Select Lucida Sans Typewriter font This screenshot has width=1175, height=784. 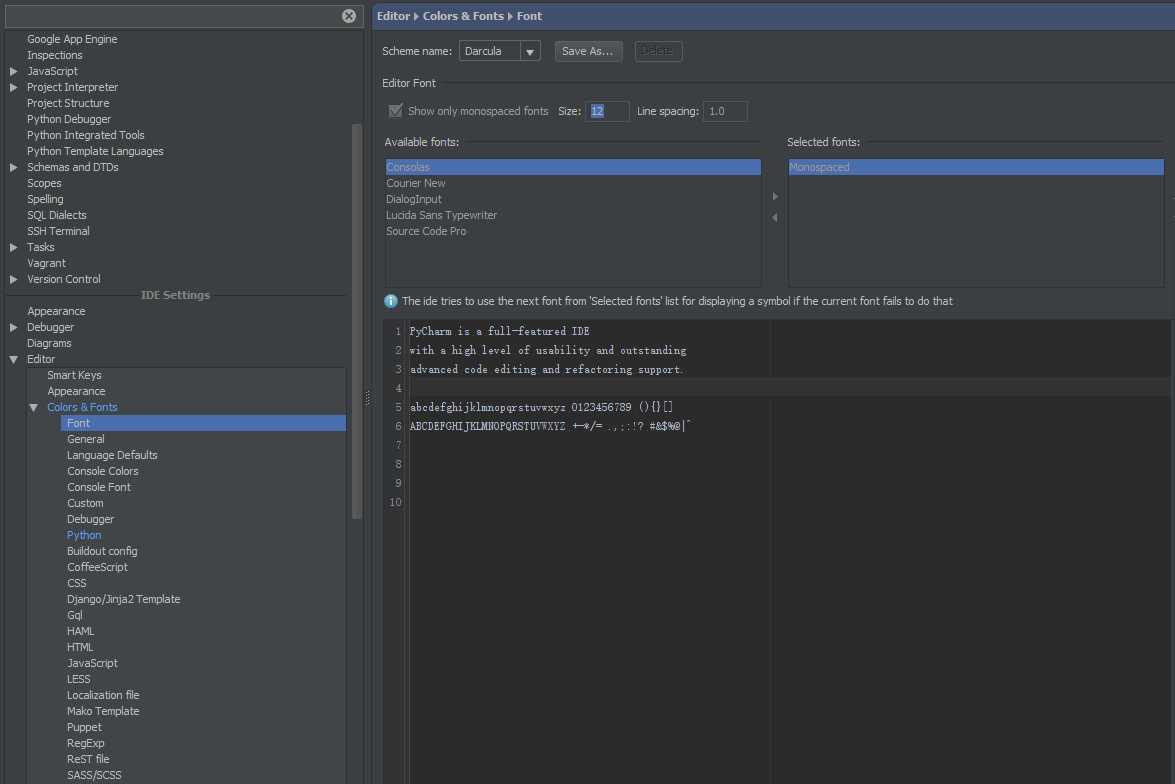click(573, 215)
